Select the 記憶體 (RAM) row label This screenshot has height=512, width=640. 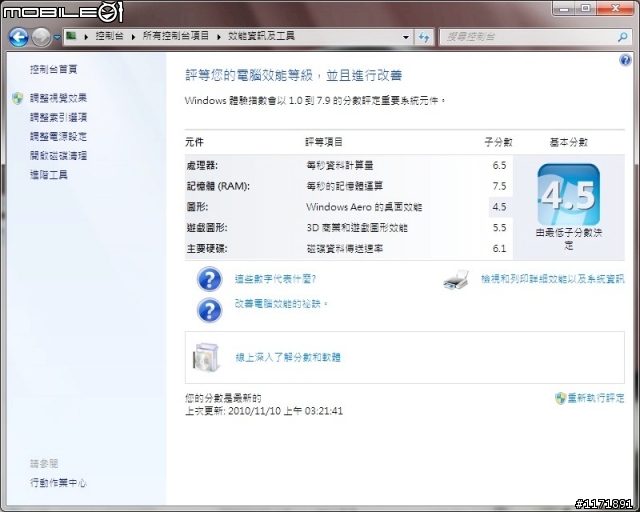pos(218,186)
